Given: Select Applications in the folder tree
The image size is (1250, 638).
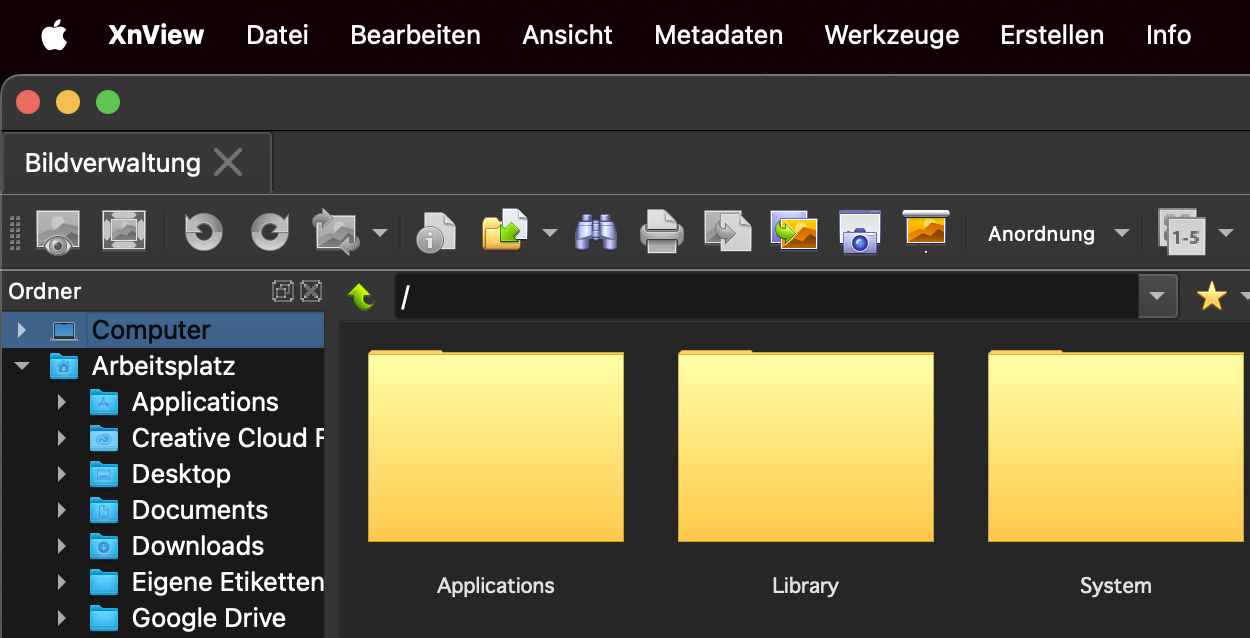Looking at the screenshot, I should [x=205, y=402].
